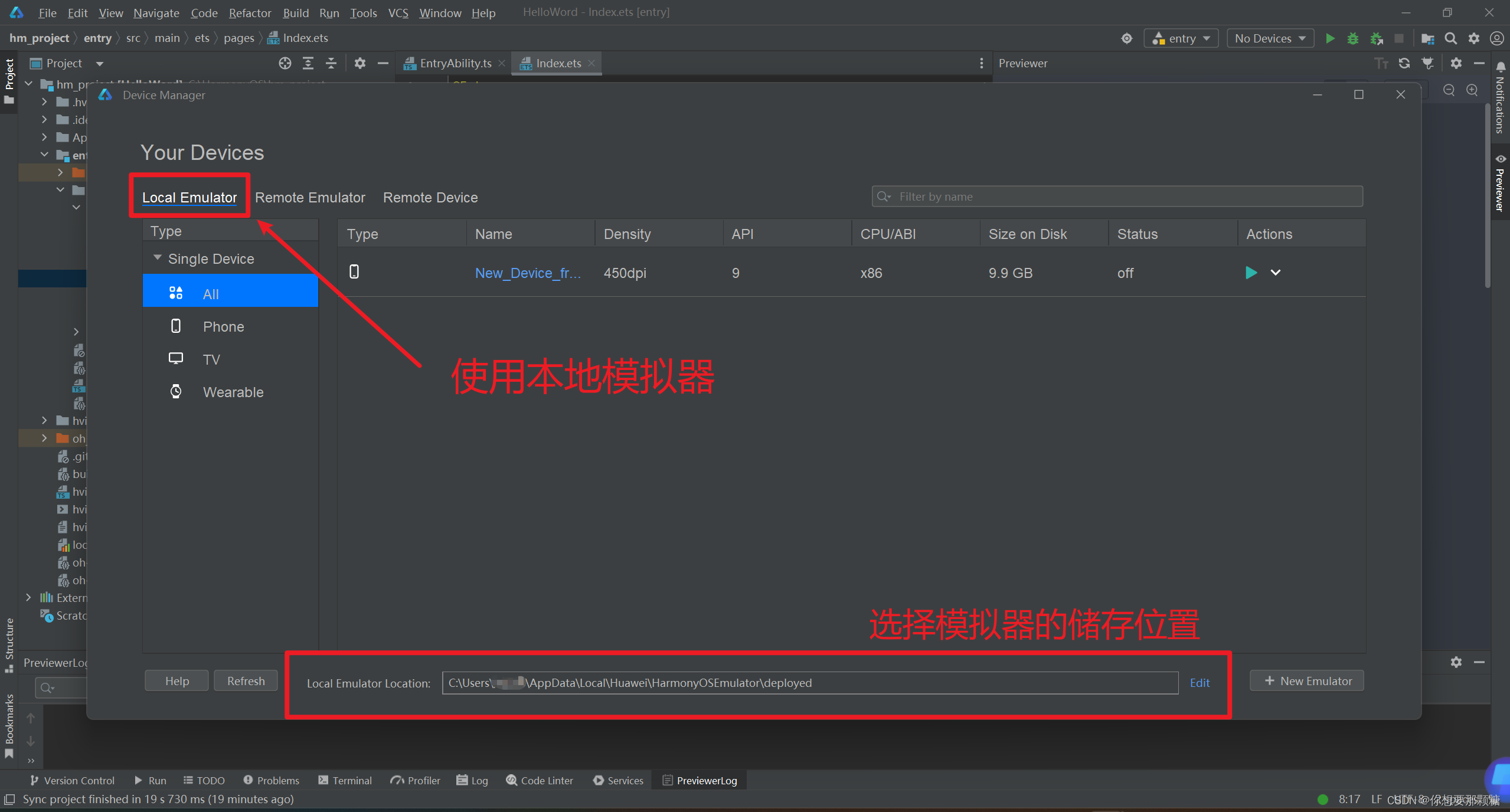Select the Wearable device type
The width and height of the screenshot is (1510, 812).
tap(233, 392)
